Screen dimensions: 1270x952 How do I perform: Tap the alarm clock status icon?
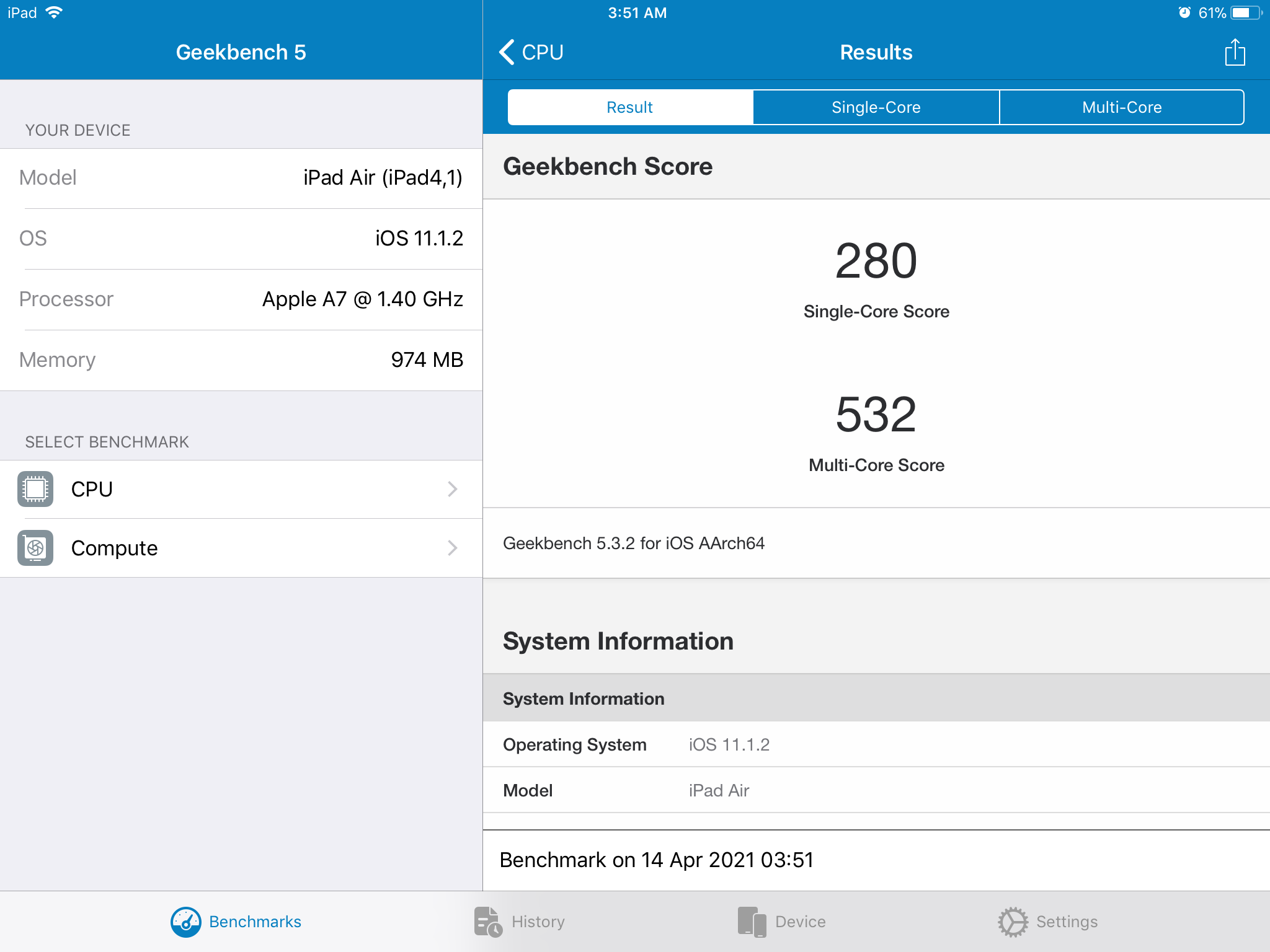1184,12
